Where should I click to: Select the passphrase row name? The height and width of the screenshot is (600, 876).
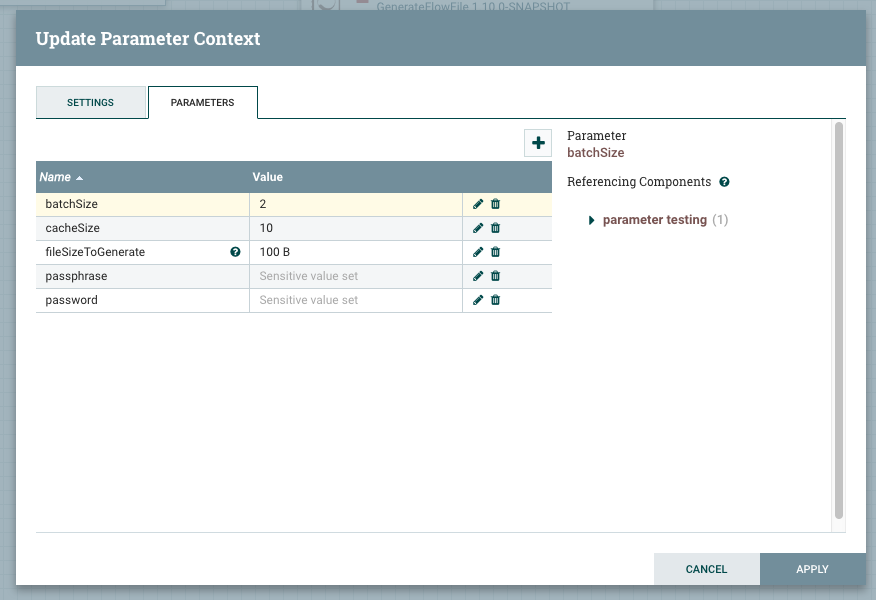coord(76,276)
